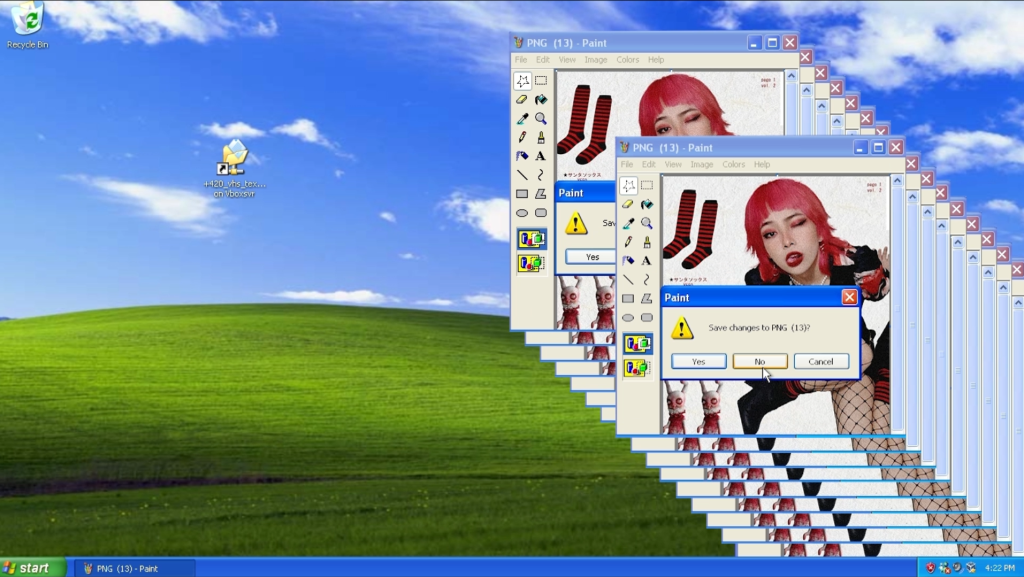Image resolution: width=1024 pixels, height=577 pixels.
Task: Choose Fill With Color in back Paint window
Action: coord(541,100)
